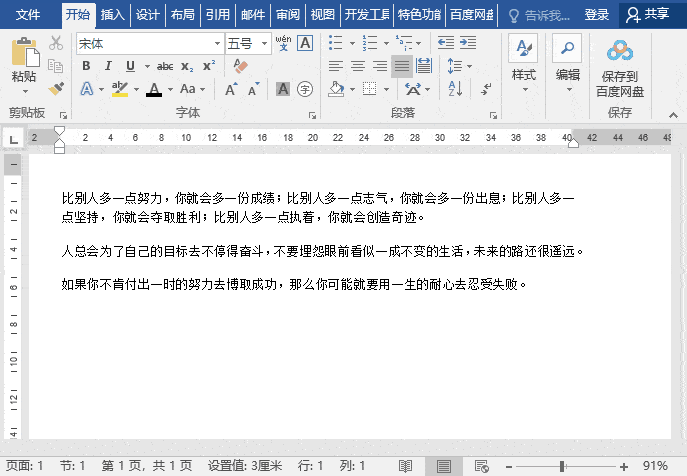Toggle Strikethrough abc button
This screenshot has height=476, width=687.
click(165, 66)
